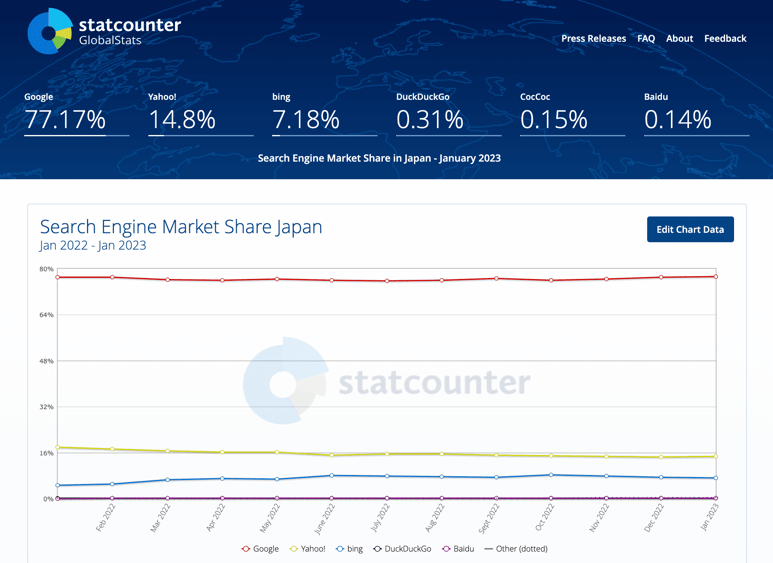Click the 48% y-axis label
The image size is (773, 563).
click(46, 361)
